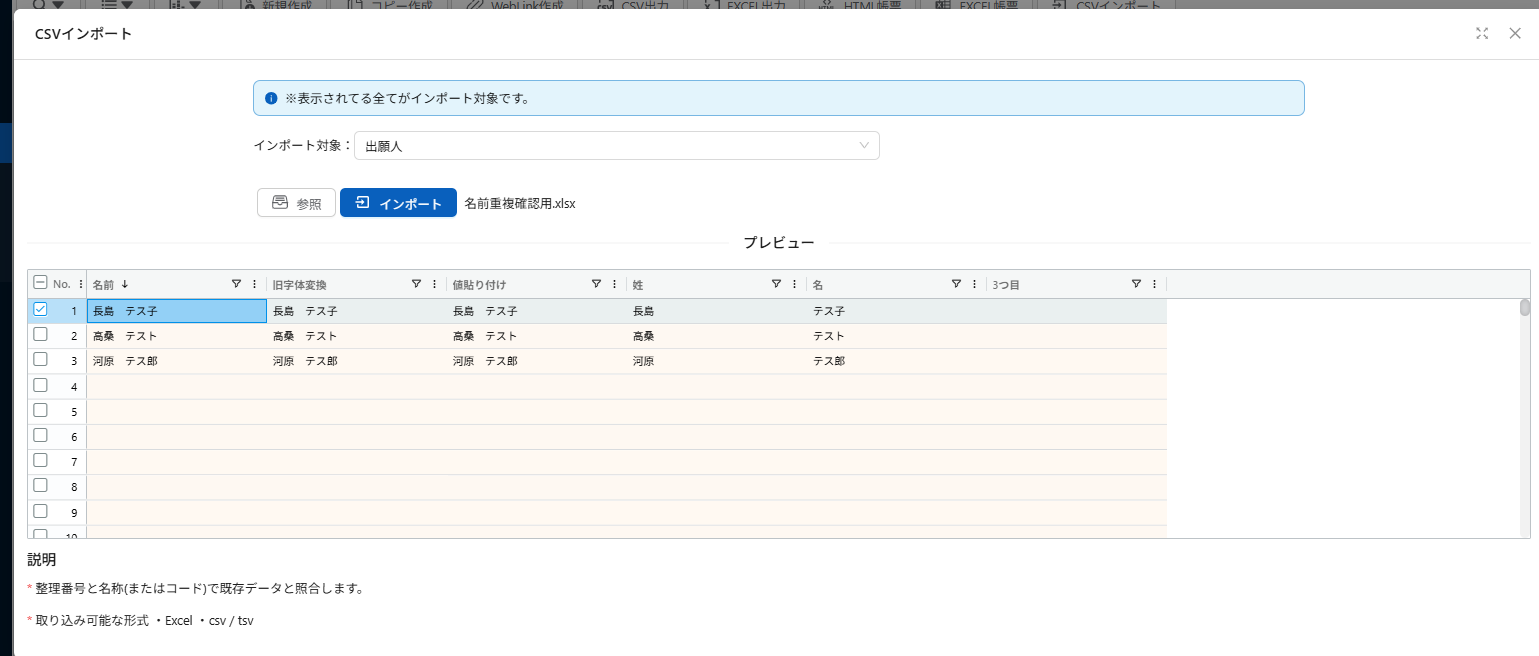Select 名 cell テス郎

(897, 361)
